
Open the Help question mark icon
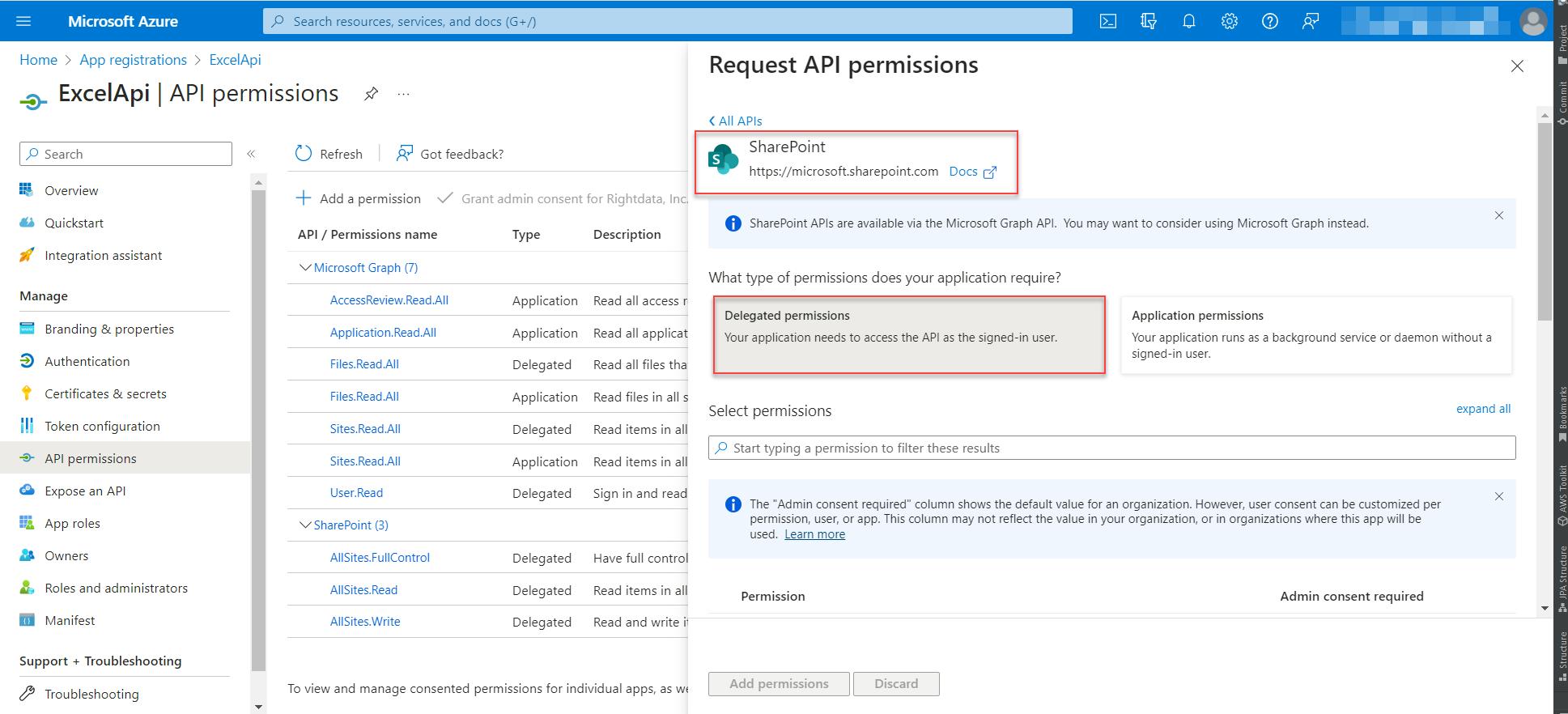pos(1269,22)
